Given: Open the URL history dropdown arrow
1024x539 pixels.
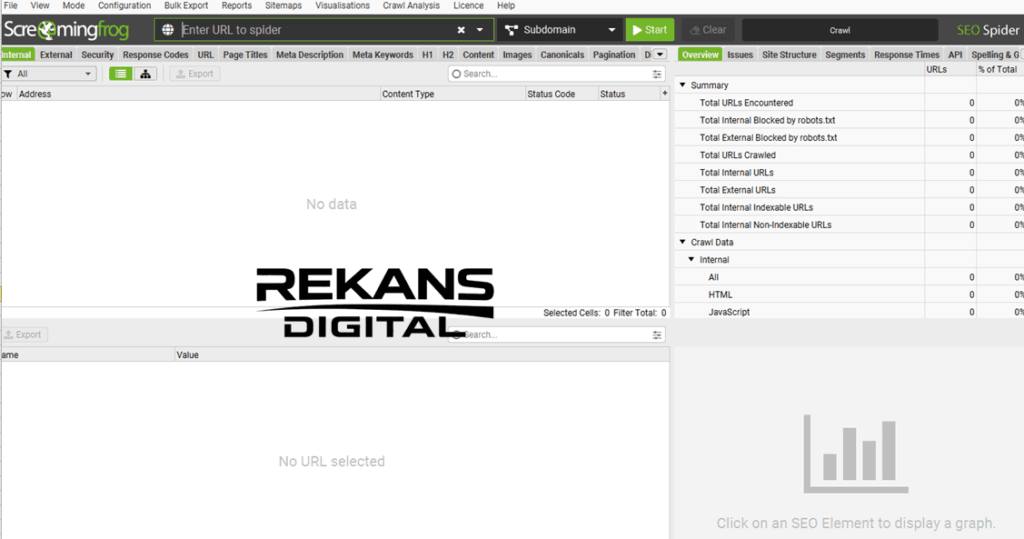Looking at the screenshot, I should click(x=480, y=30).
